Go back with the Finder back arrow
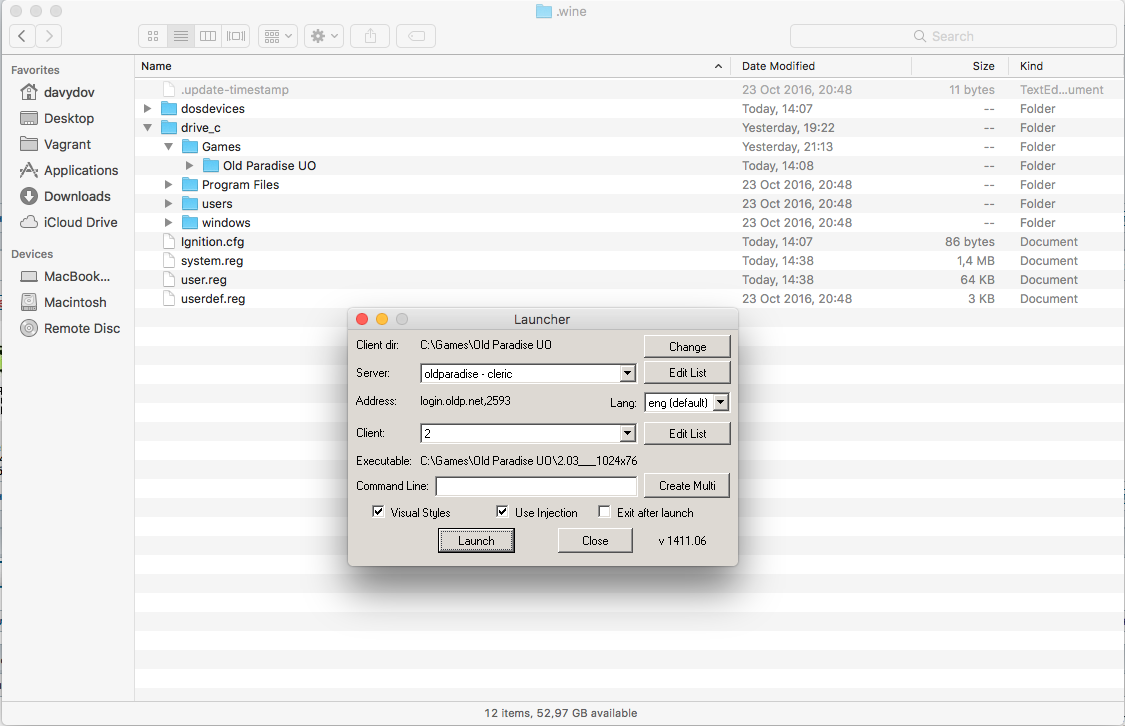 coord(22,36)
